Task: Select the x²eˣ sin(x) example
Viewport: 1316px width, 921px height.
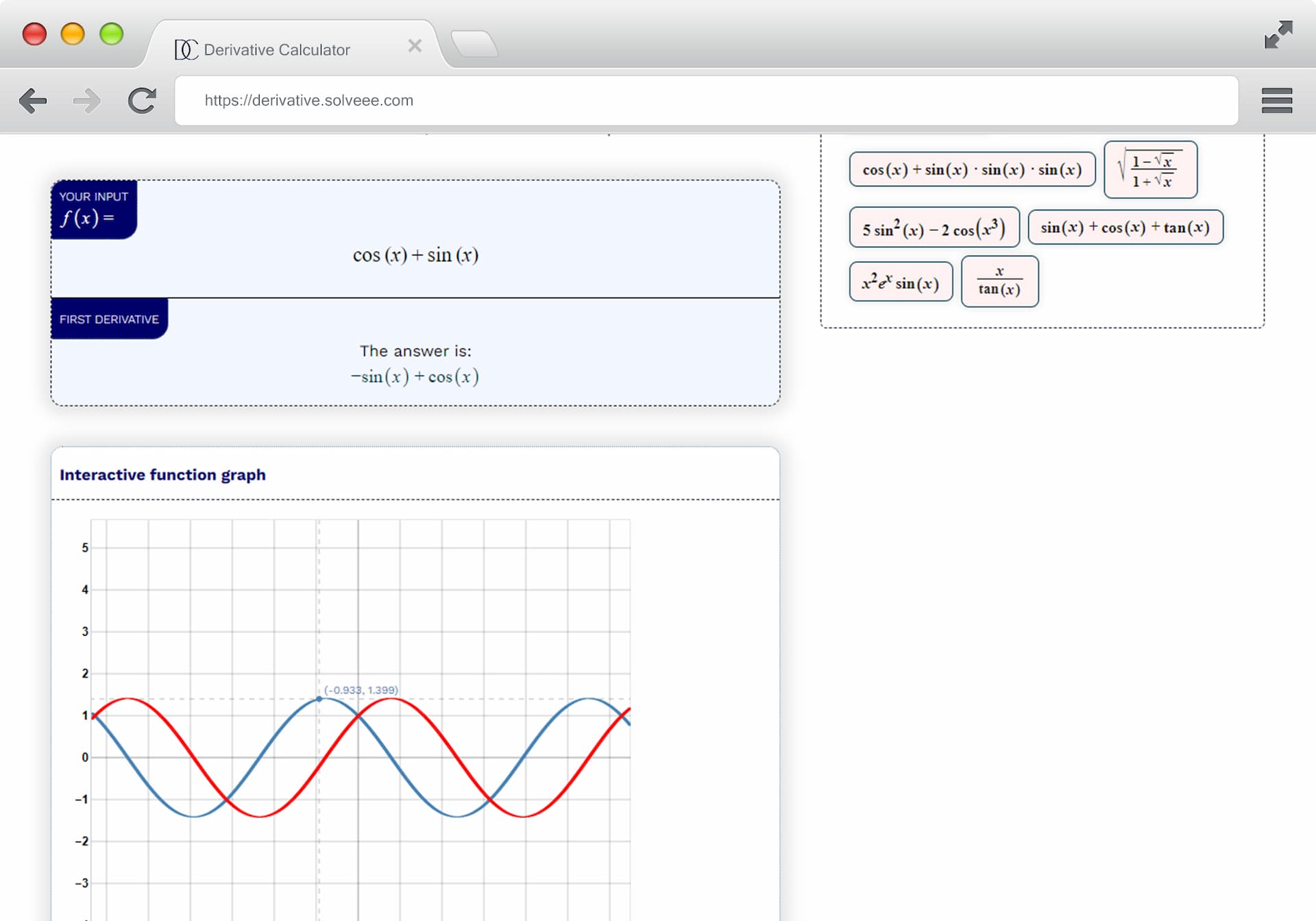Action: [900, 282]
